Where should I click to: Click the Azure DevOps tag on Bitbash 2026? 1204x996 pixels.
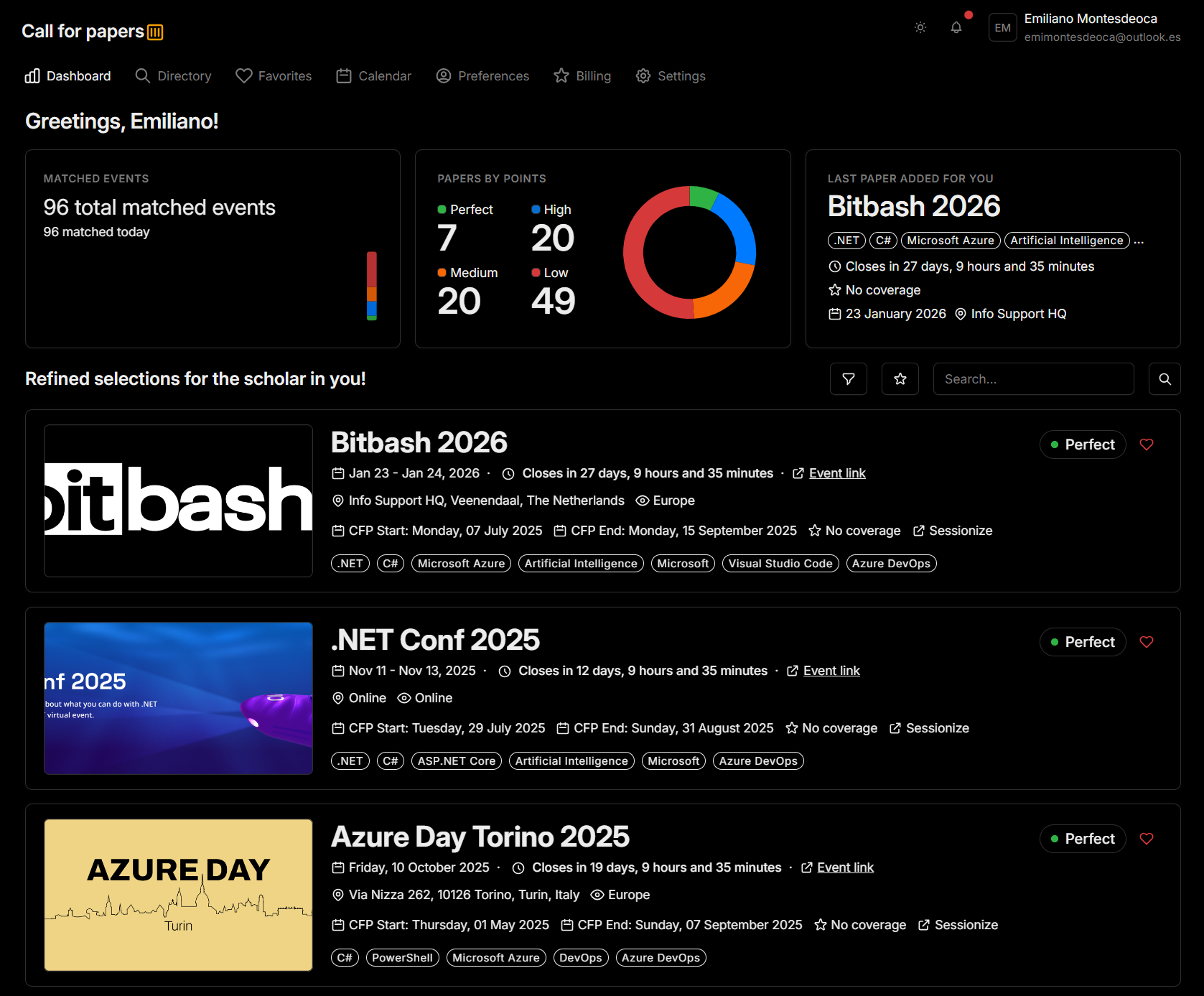(891, 564)
